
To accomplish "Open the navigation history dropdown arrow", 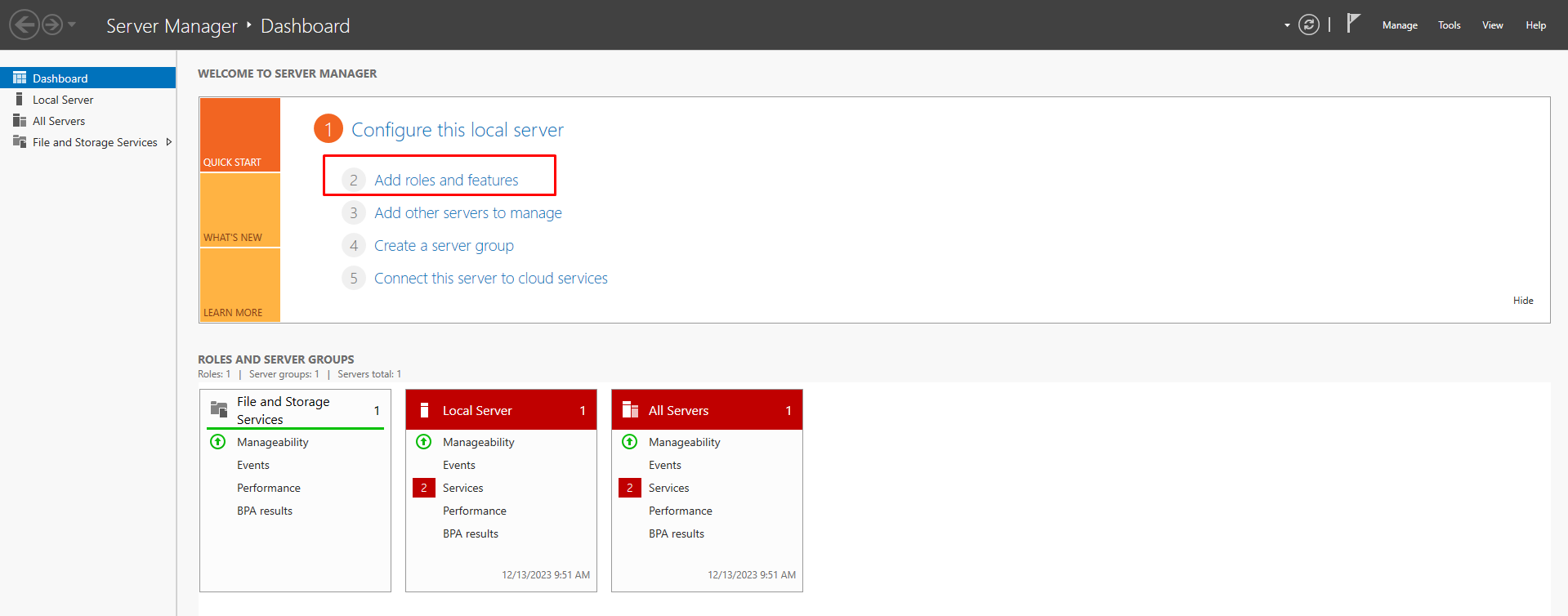I will [x=72, y=25].
